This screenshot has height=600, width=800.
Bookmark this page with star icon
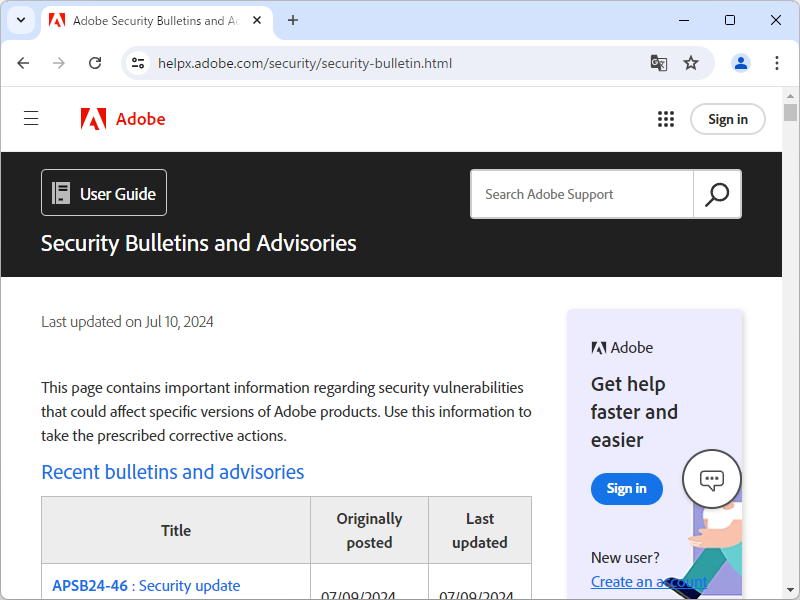tap(691, 63)
